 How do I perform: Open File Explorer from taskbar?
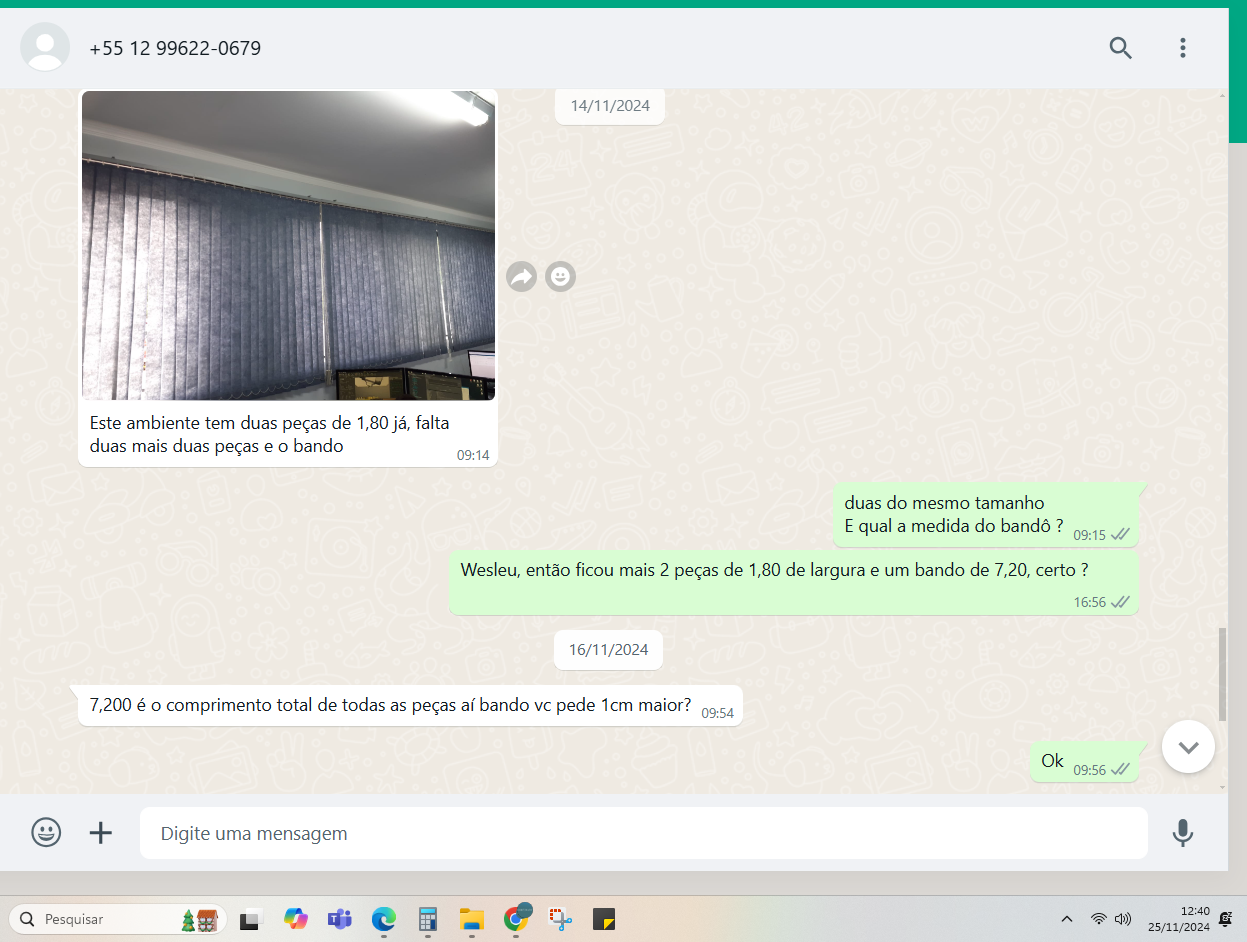click(472, 919)
